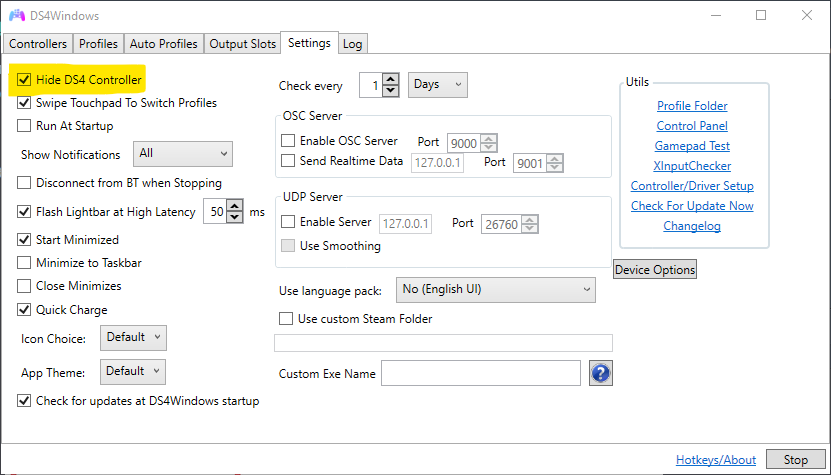Open the Show Notifications dropdown

point(183,154)
